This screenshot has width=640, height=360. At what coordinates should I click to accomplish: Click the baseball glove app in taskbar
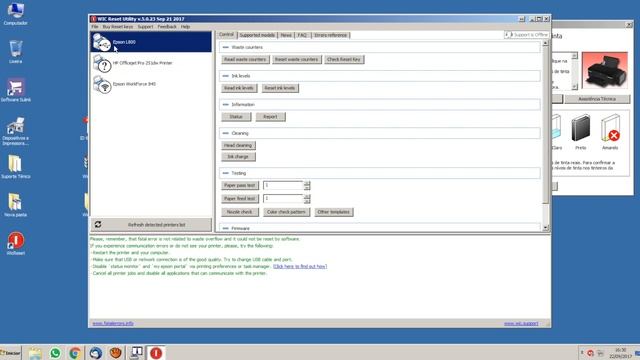coord(116,353)
